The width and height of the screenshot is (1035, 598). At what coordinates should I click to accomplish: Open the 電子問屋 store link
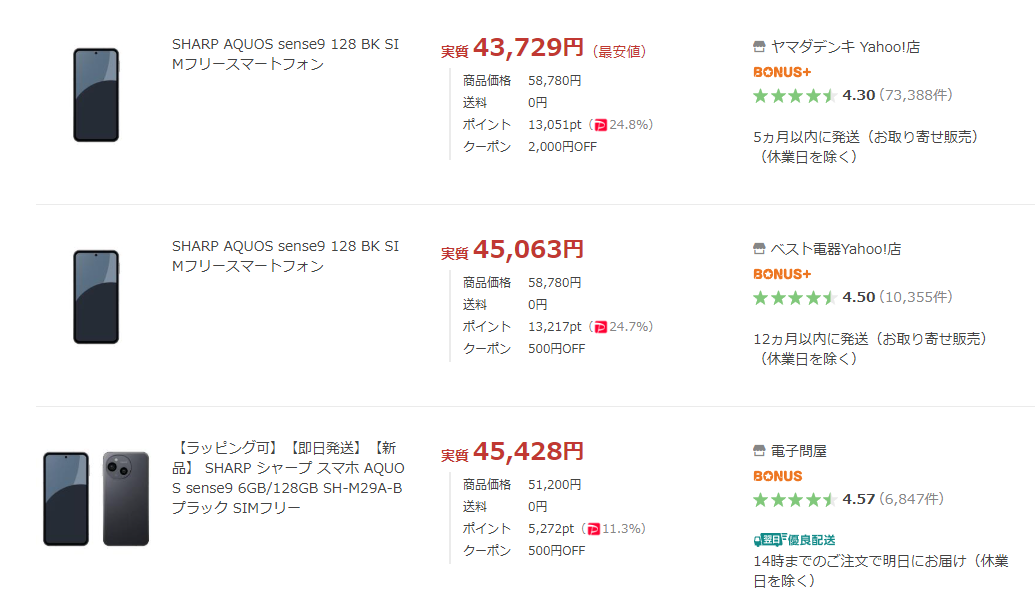coord(798,451)
